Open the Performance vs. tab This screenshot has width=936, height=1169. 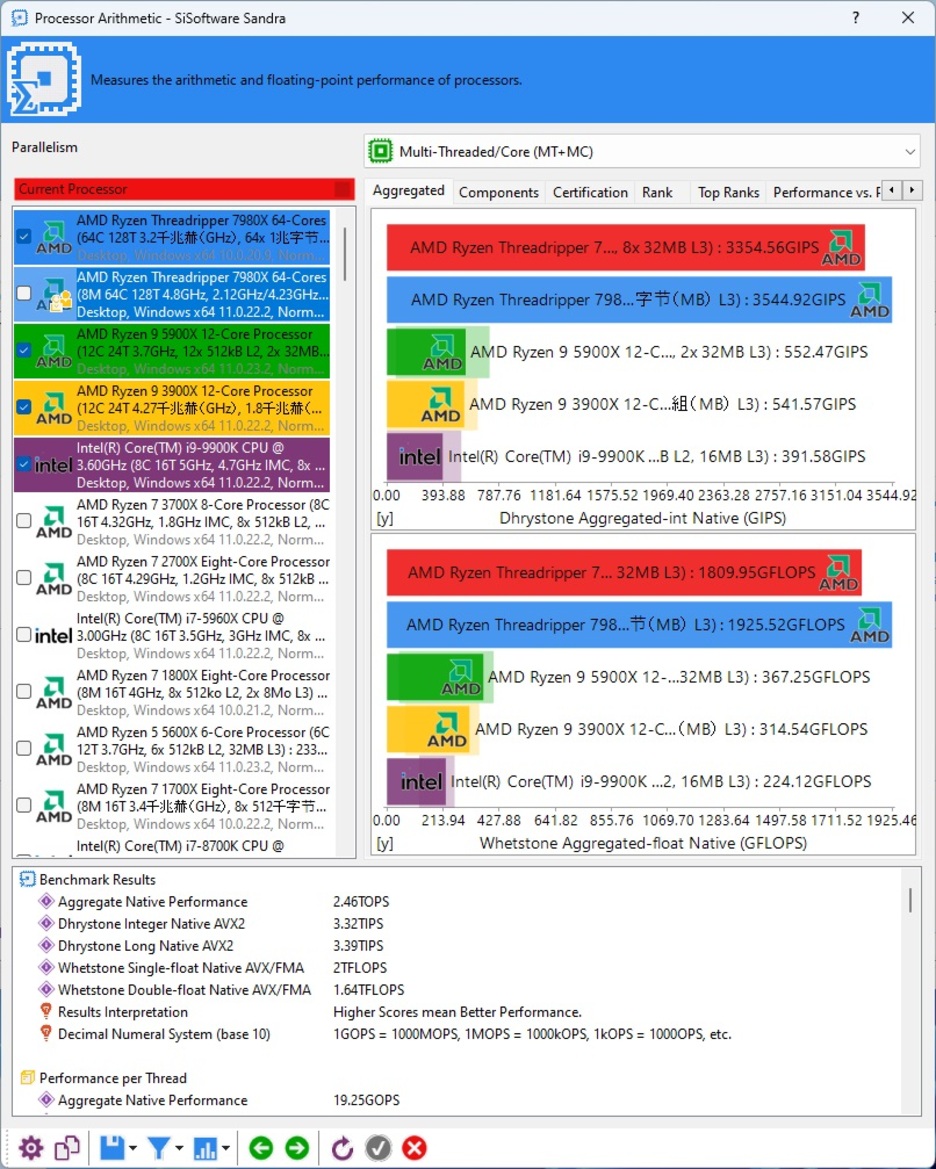(825, 192)
